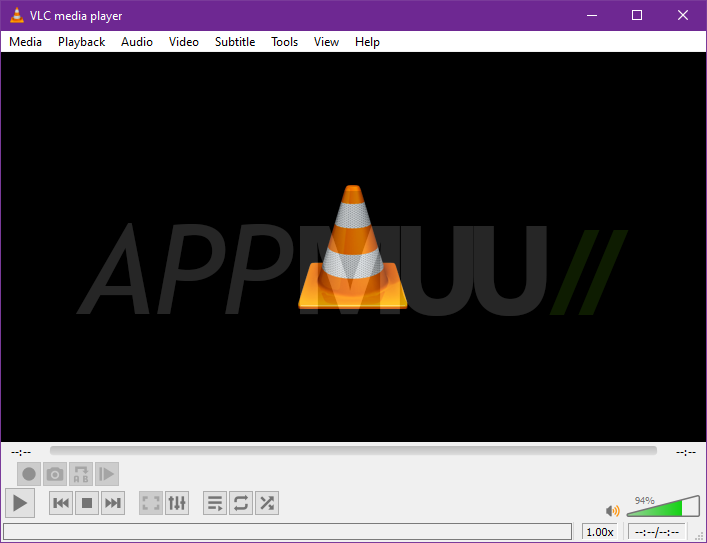Click the red Record button
707x543 pixels.
(29, 474)
